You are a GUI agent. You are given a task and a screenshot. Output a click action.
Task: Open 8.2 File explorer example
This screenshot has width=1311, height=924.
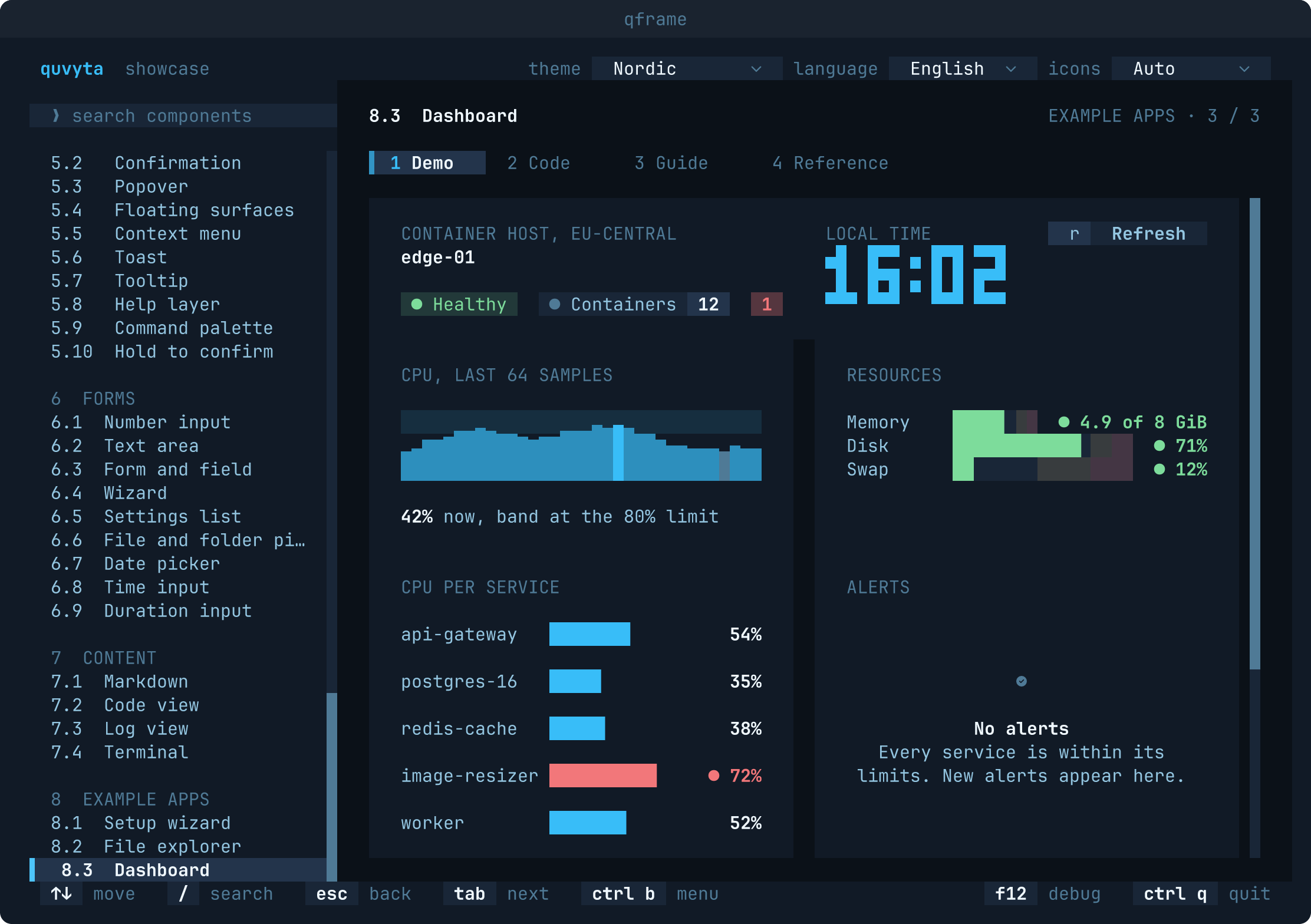click(178, 846)
